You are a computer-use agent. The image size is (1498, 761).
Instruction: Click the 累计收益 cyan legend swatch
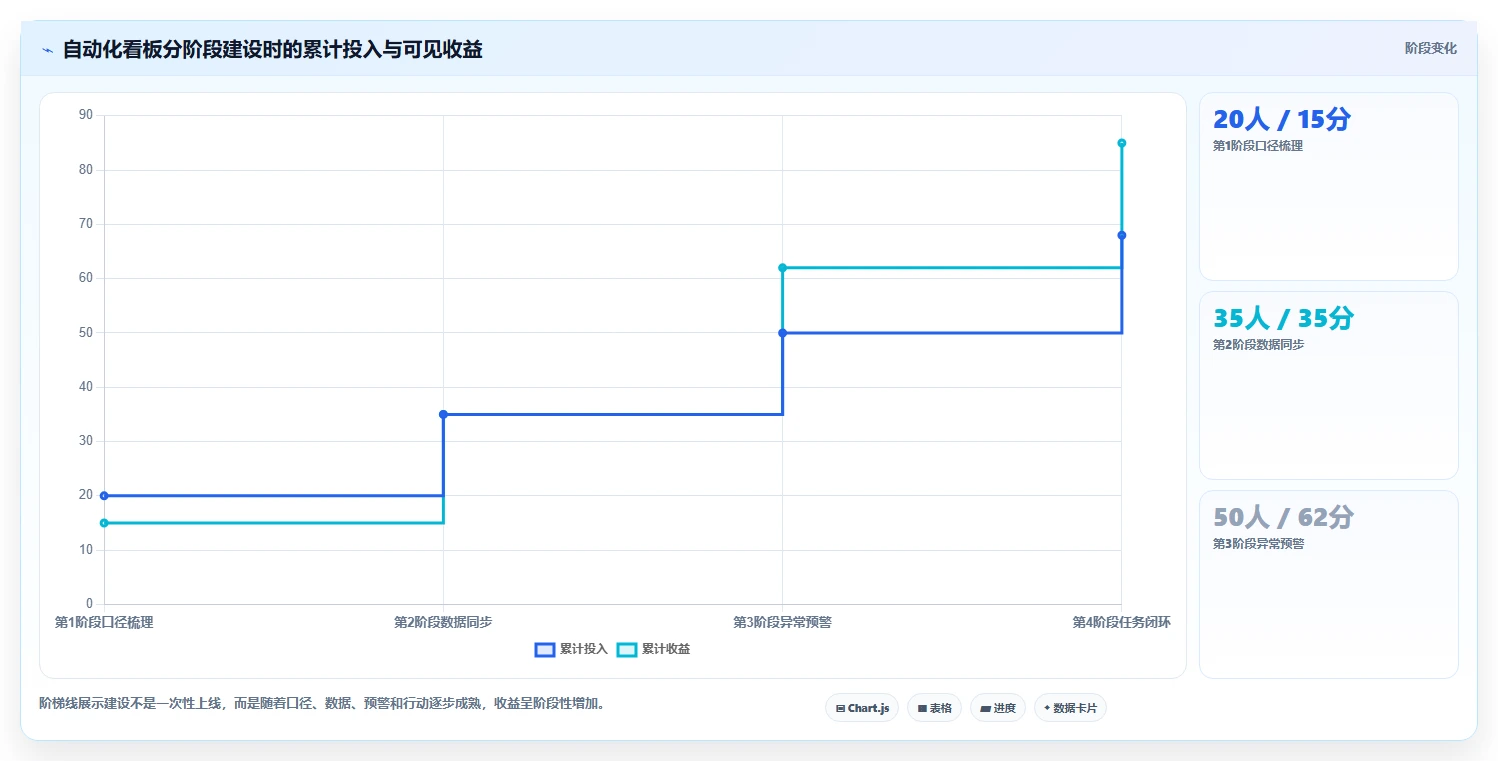point(627,649)
